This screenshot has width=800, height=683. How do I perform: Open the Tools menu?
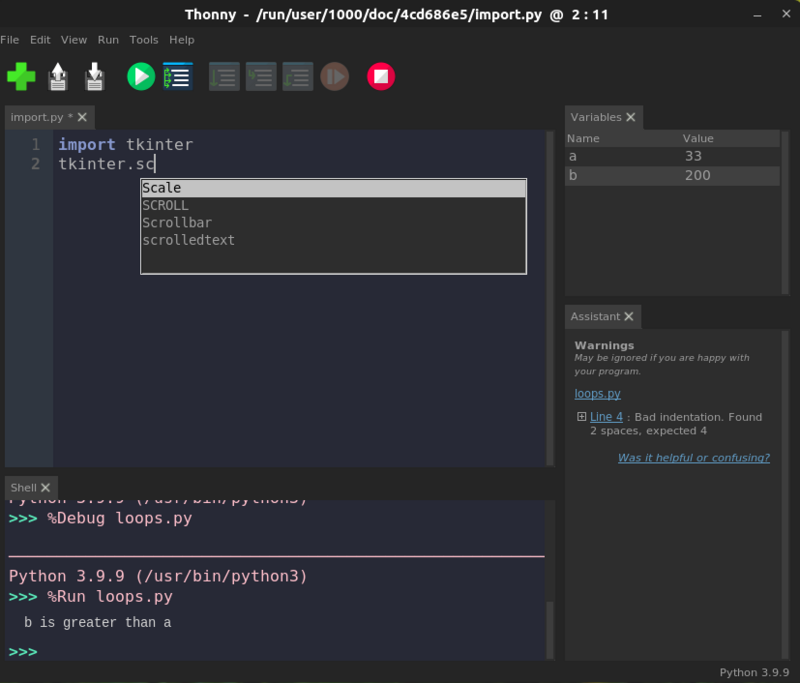(x=143, y=39)
